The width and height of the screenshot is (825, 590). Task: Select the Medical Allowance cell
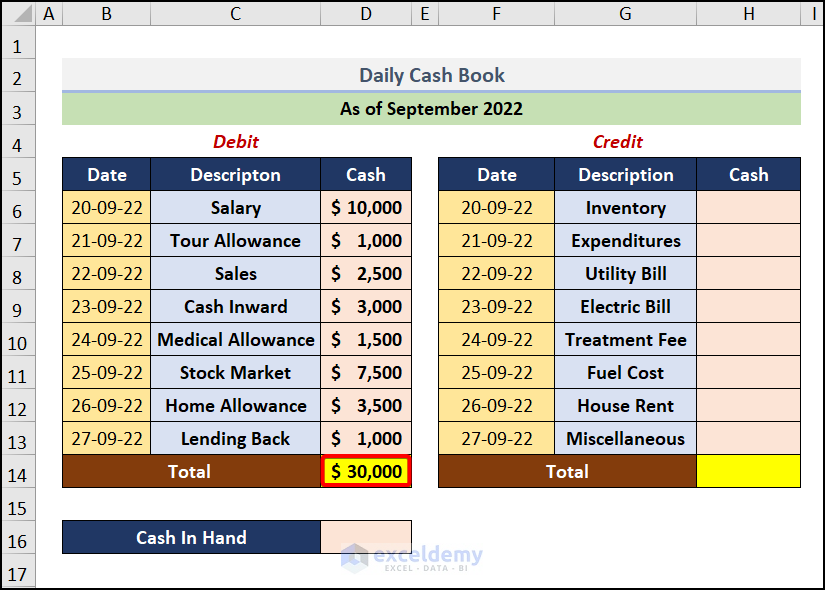235,339
